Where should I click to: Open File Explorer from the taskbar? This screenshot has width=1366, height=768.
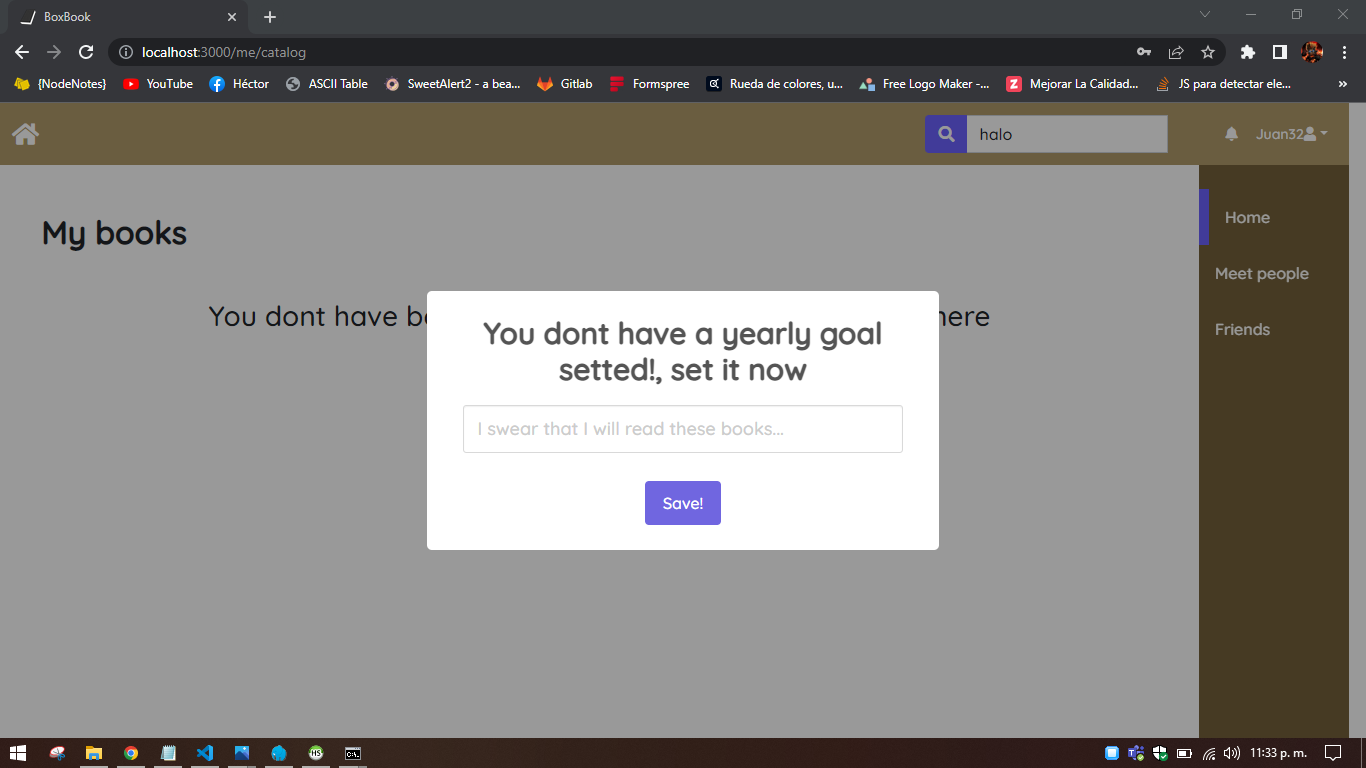tap(94, 753)
